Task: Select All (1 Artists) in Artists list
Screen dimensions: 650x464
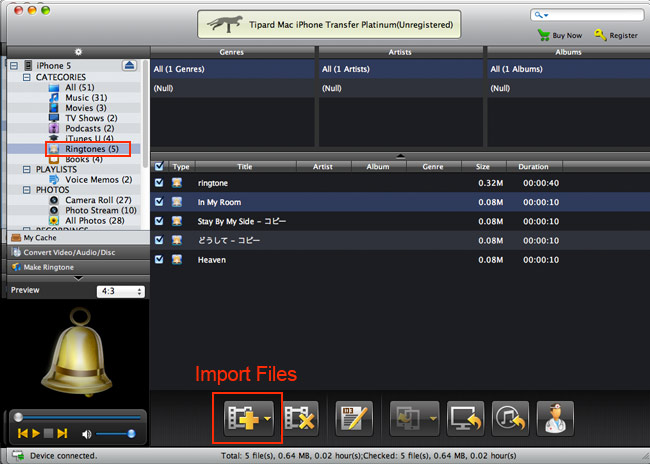Action: coord(401,69)
